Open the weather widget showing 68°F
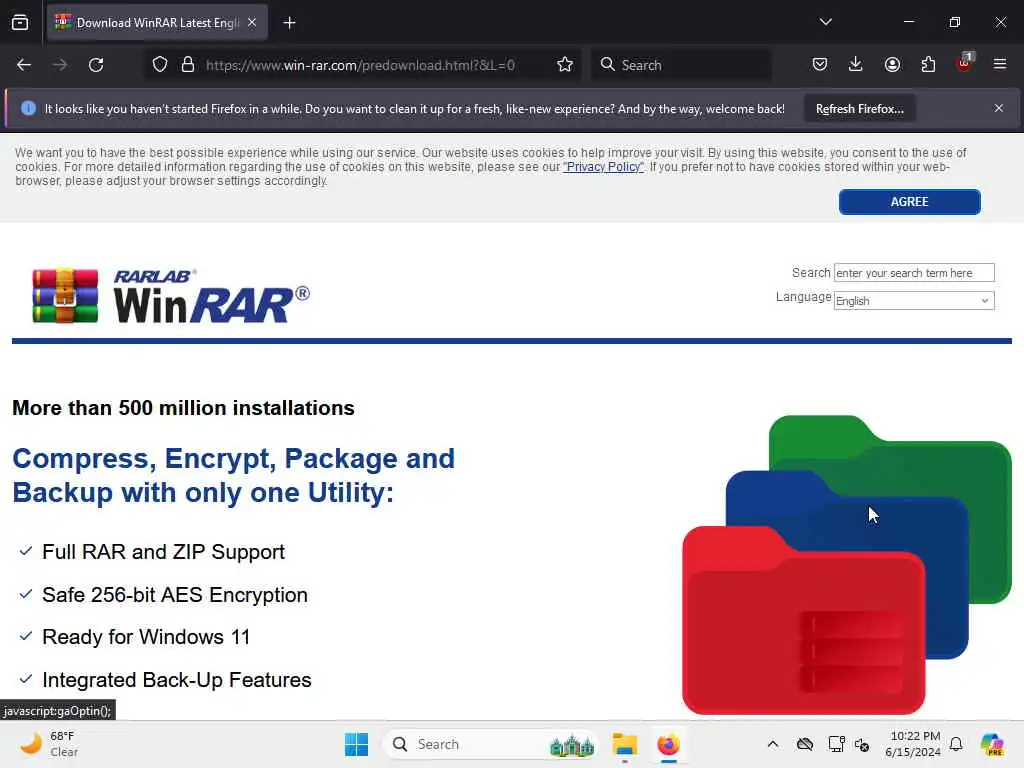 [49, 744]
